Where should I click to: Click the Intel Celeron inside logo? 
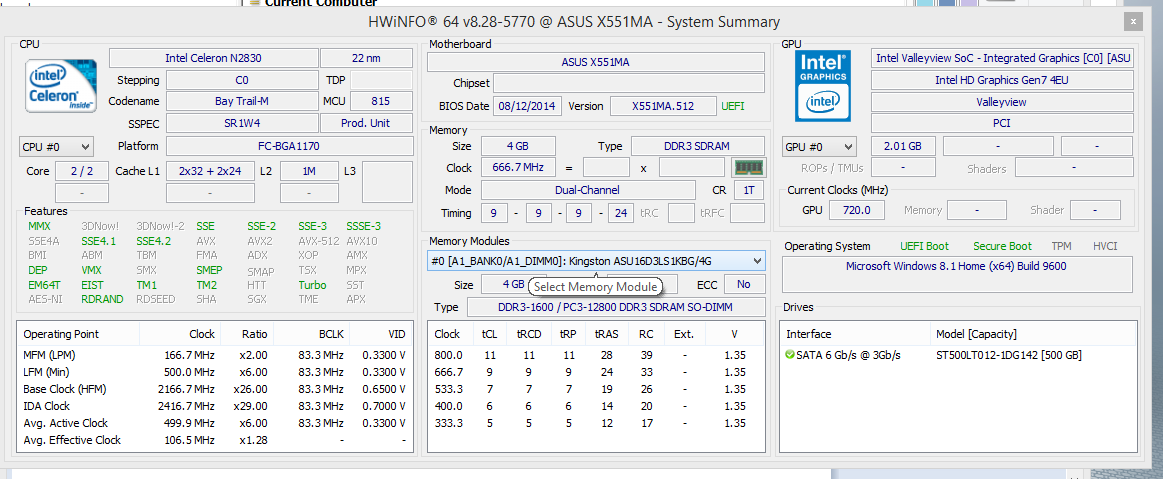click(61, 87)
